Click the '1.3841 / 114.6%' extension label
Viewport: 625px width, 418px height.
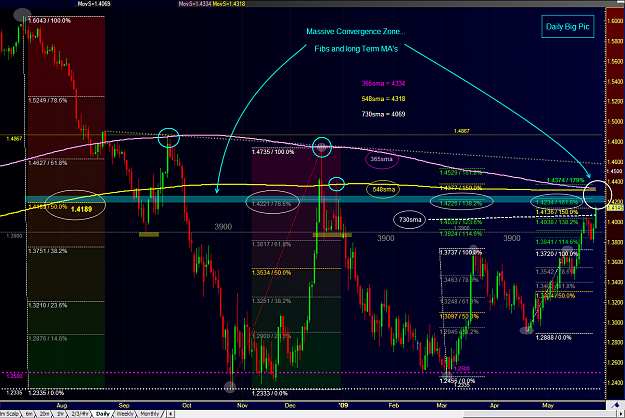[557, 242]
